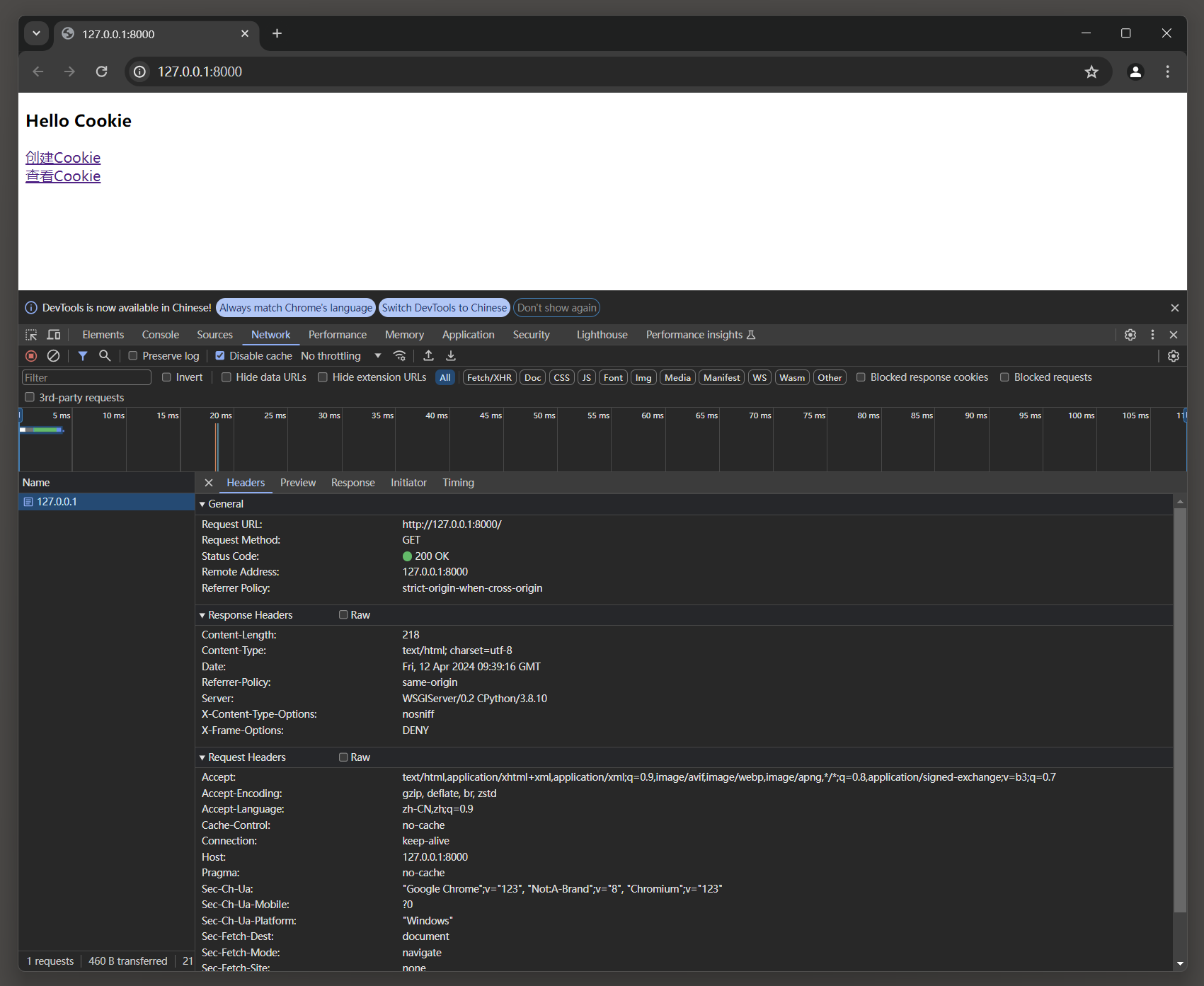Stop recording the network log
The height and width of the screenshot is (986, 1204).
click(31, 356)
